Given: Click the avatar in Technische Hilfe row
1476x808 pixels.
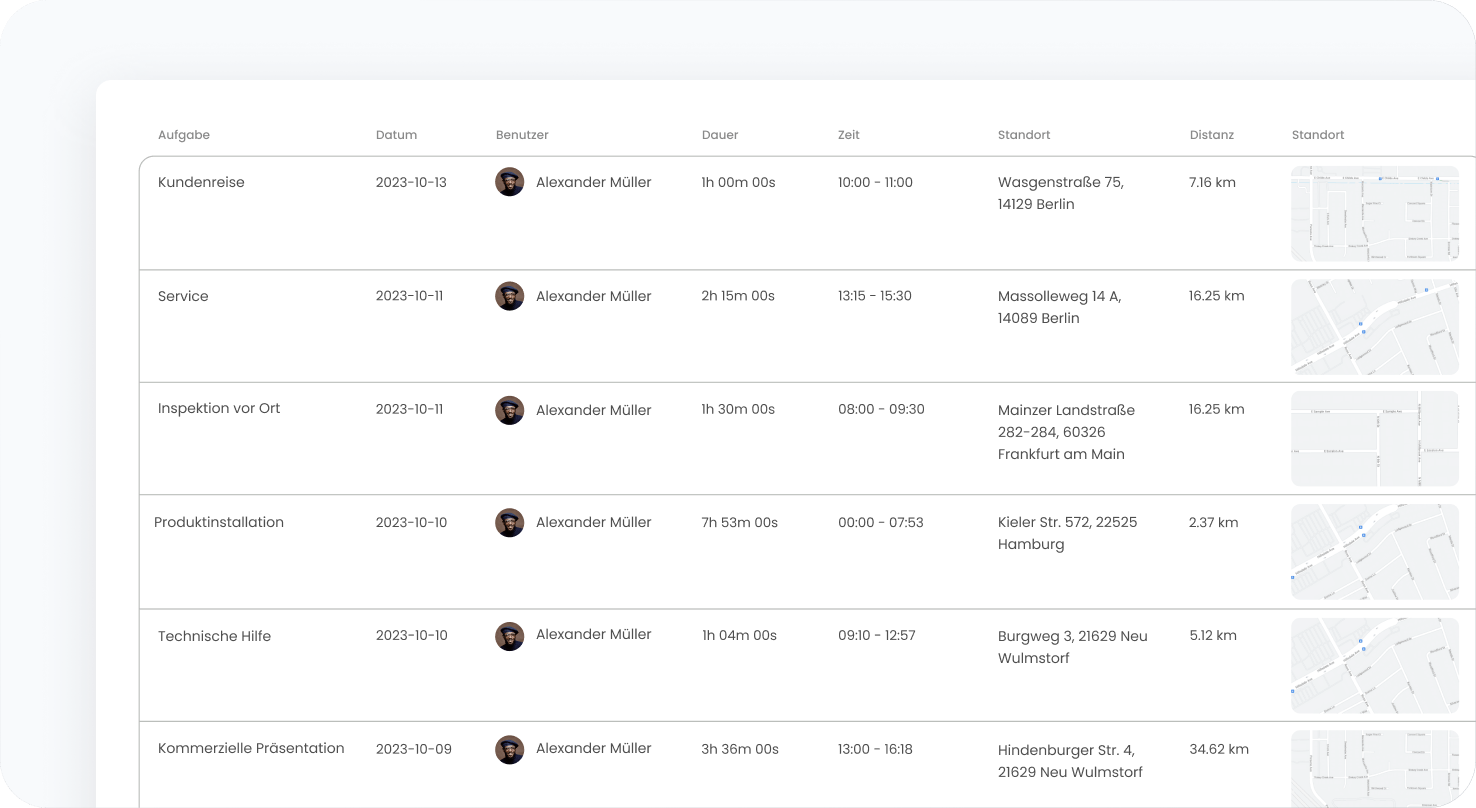Looking at the screenshot, I should (510, 636).
